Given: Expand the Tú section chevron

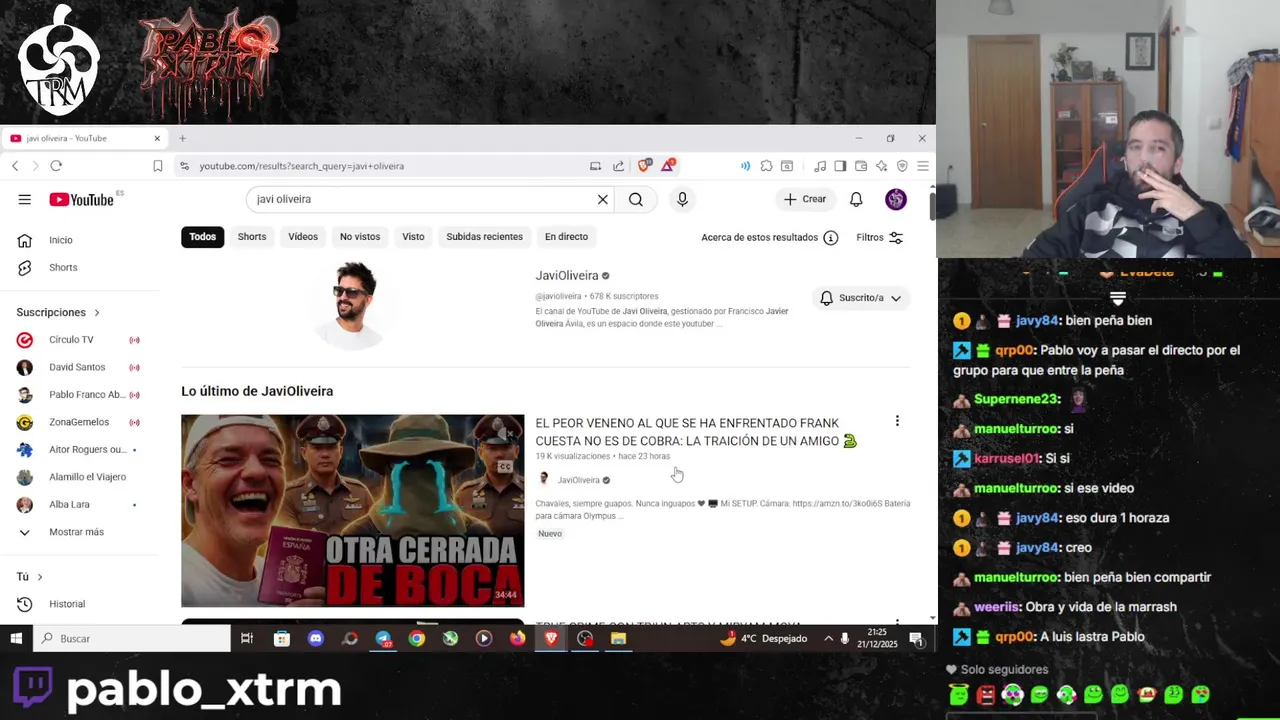Looking at the screenshot, I should (40, 577).
